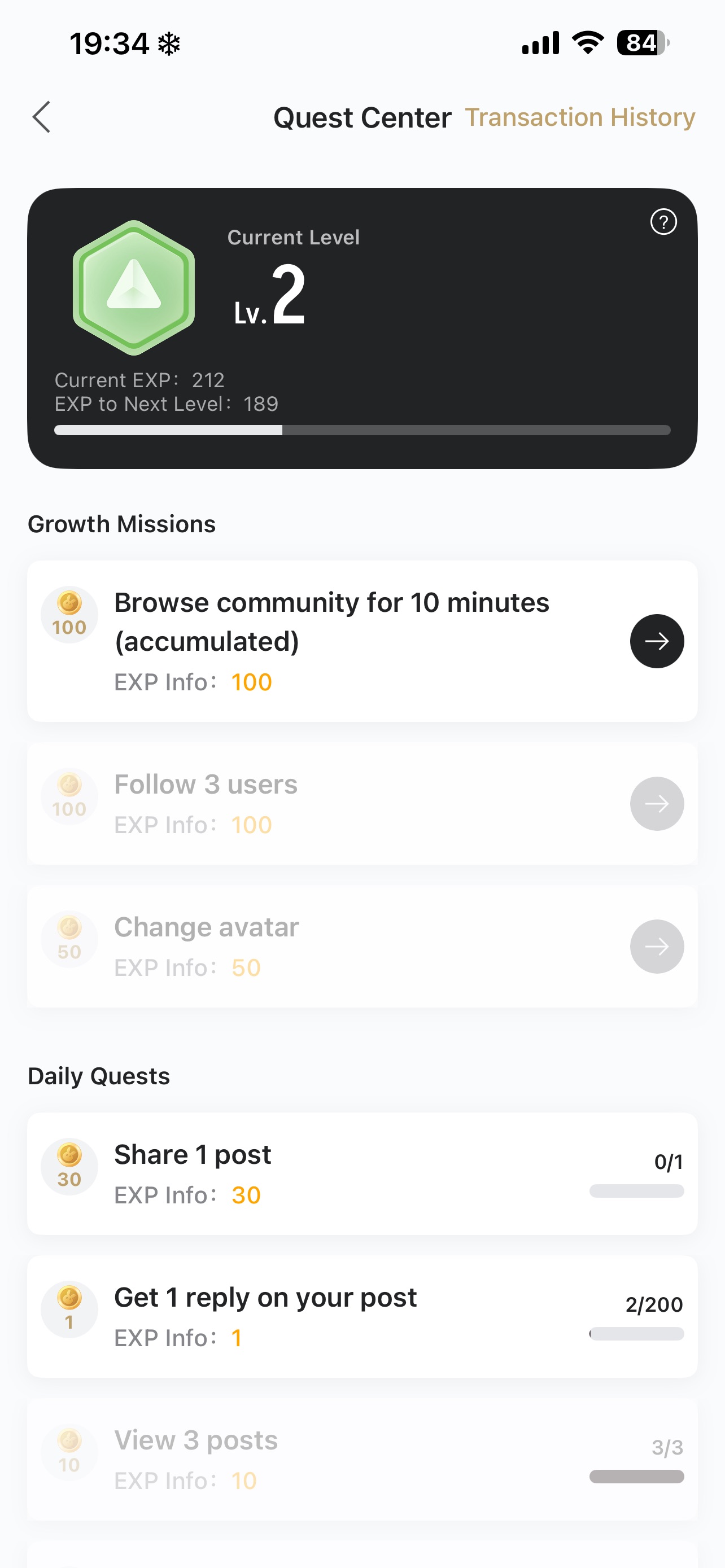Tap the help question mark icon

click(x=663, y=222)
